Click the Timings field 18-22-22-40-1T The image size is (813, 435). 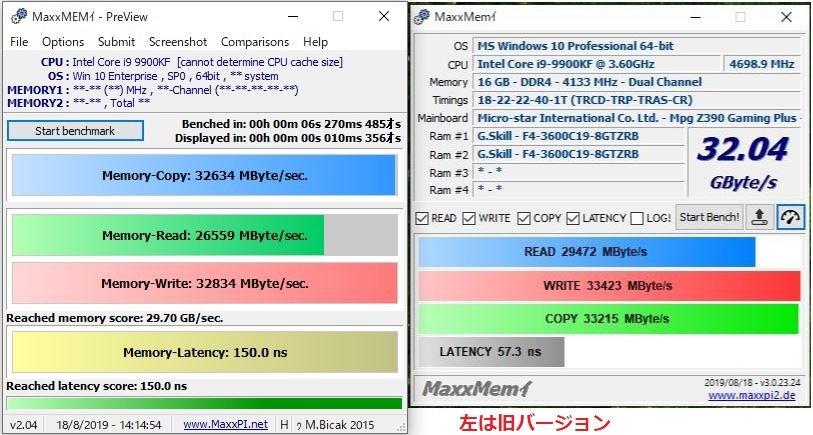(x=637, y=100)
